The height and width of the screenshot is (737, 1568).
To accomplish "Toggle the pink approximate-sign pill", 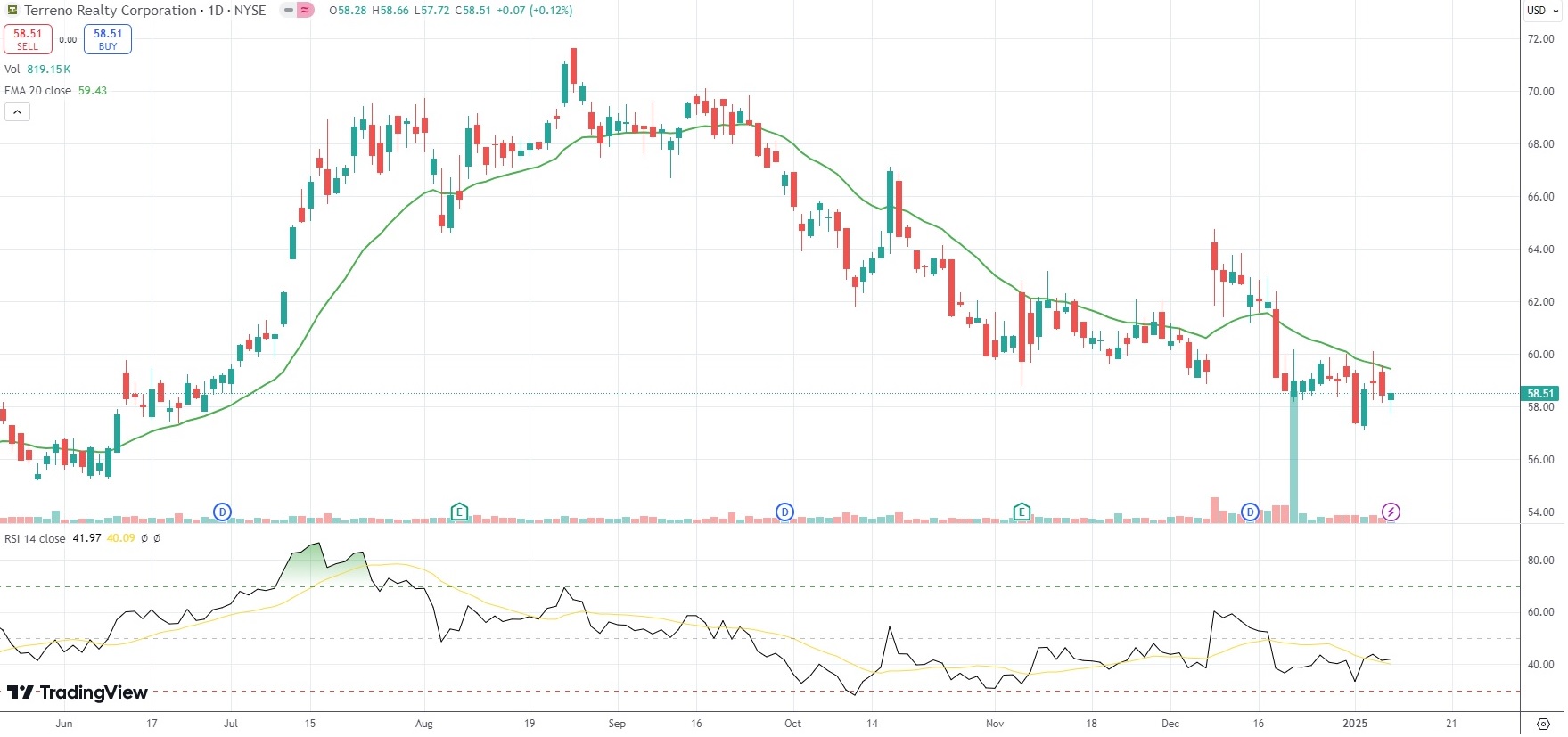I will 305,11.
